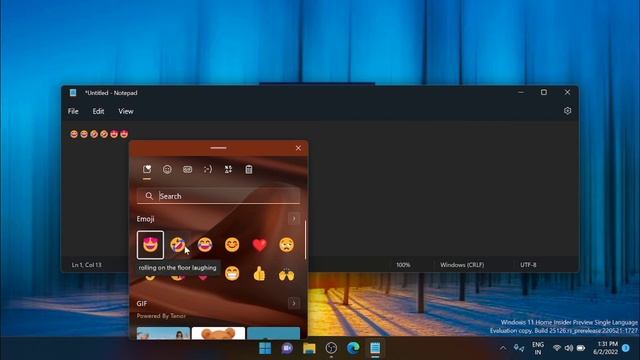Open the volume speaker tray icon
The image size is (640, 360).
coord(569,348)
